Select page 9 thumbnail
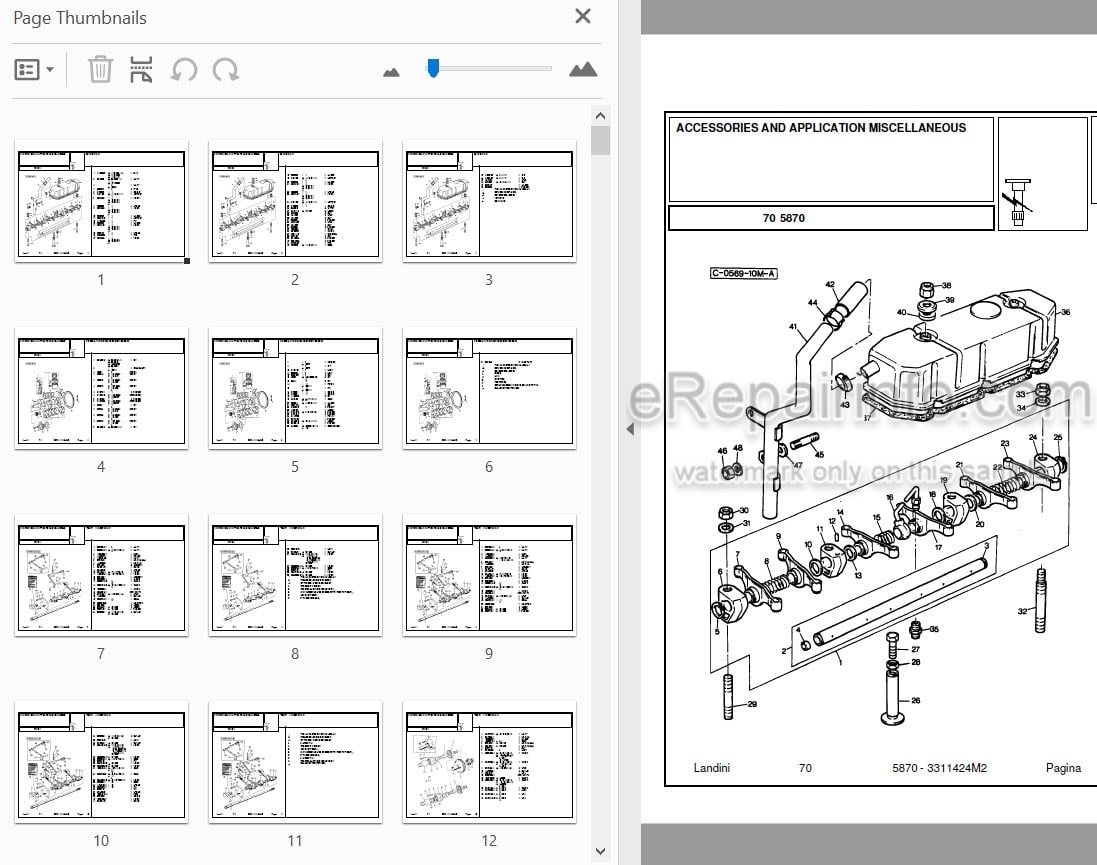This screenshot has height=865, width=1097. (489, 575)
